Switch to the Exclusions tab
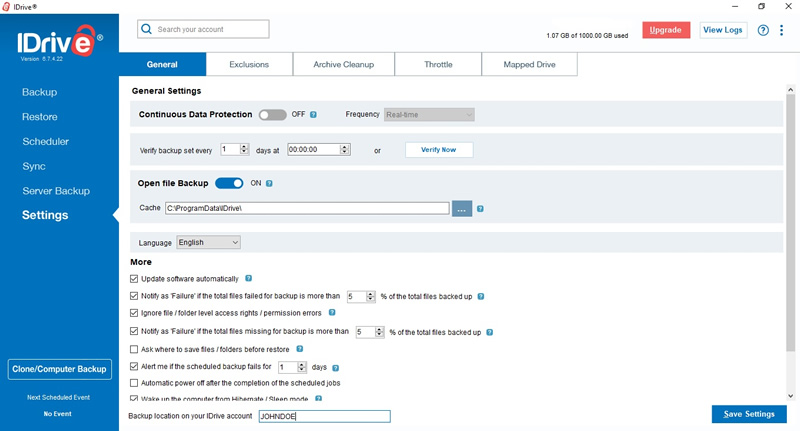Image resolution: width=800 pixels, height=431 pixels. click(x=249, y=64)
